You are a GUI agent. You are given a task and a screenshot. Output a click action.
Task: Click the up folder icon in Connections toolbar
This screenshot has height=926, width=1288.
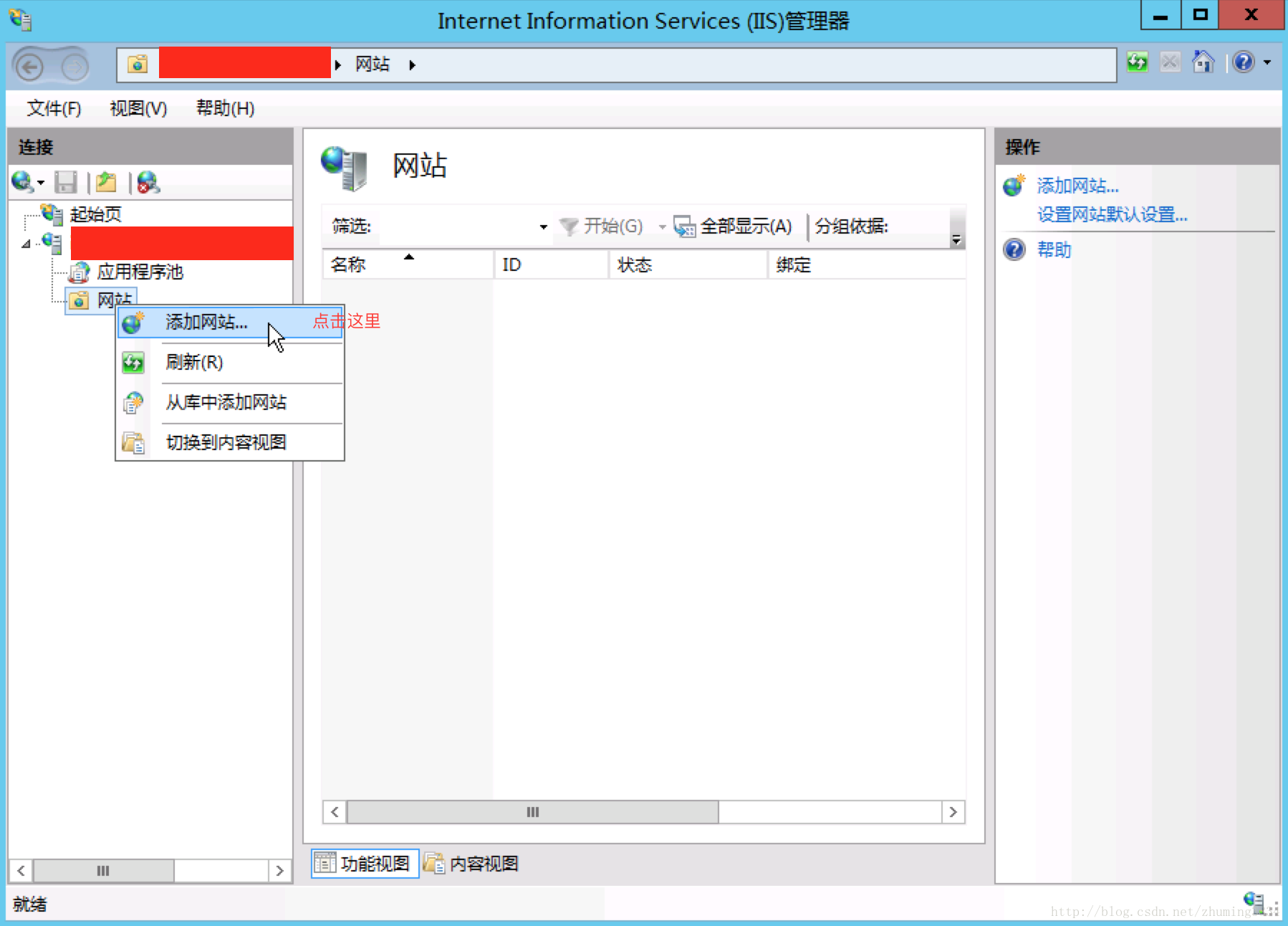coord(106,182)
